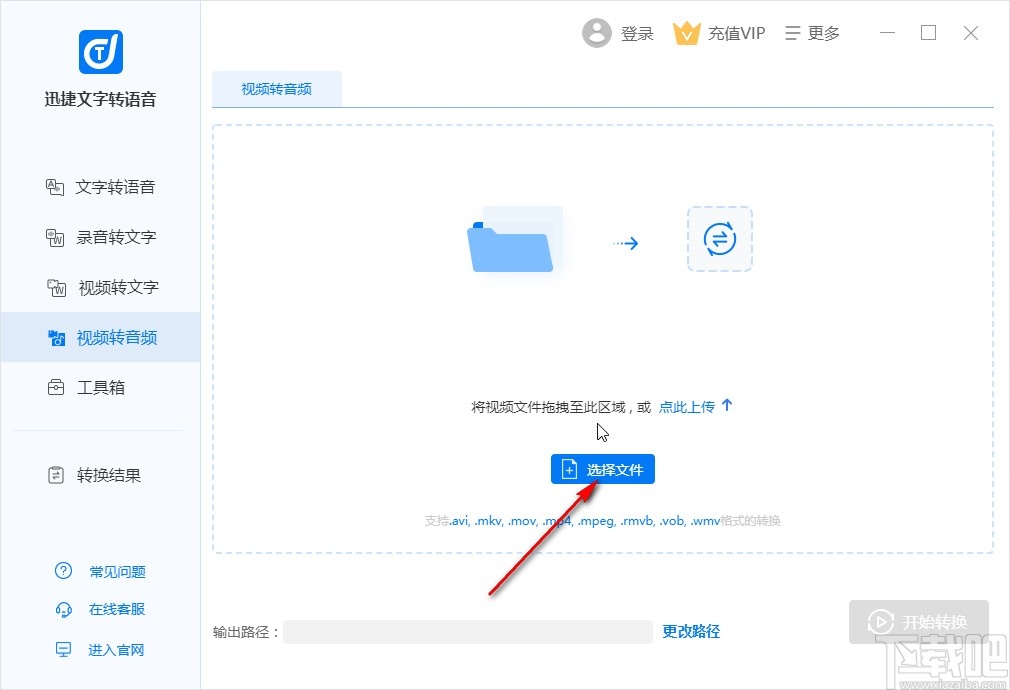Click the 视频转音频 sidebar icon

pos(57,338)
